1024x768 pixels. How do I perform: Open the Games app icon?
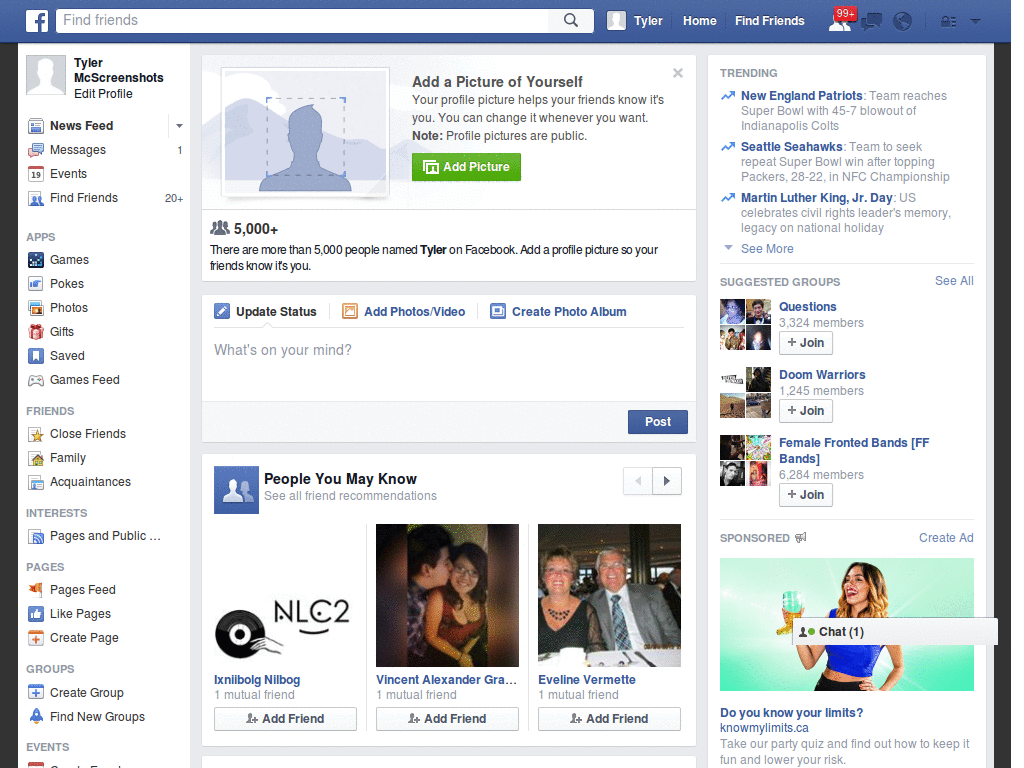pos(36,260)
